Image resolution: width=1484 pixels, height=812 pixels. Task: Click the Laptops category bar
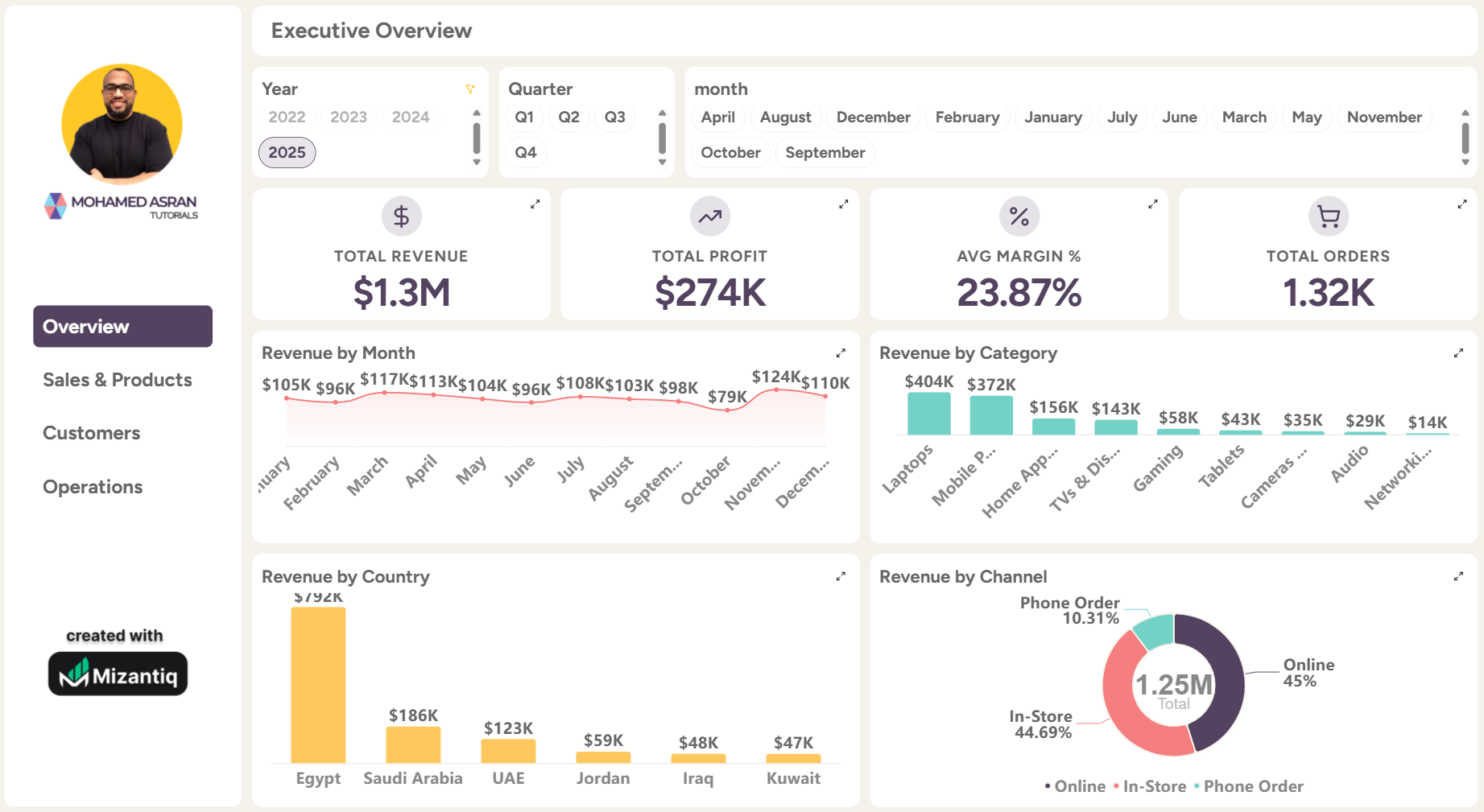coord(928,414)
